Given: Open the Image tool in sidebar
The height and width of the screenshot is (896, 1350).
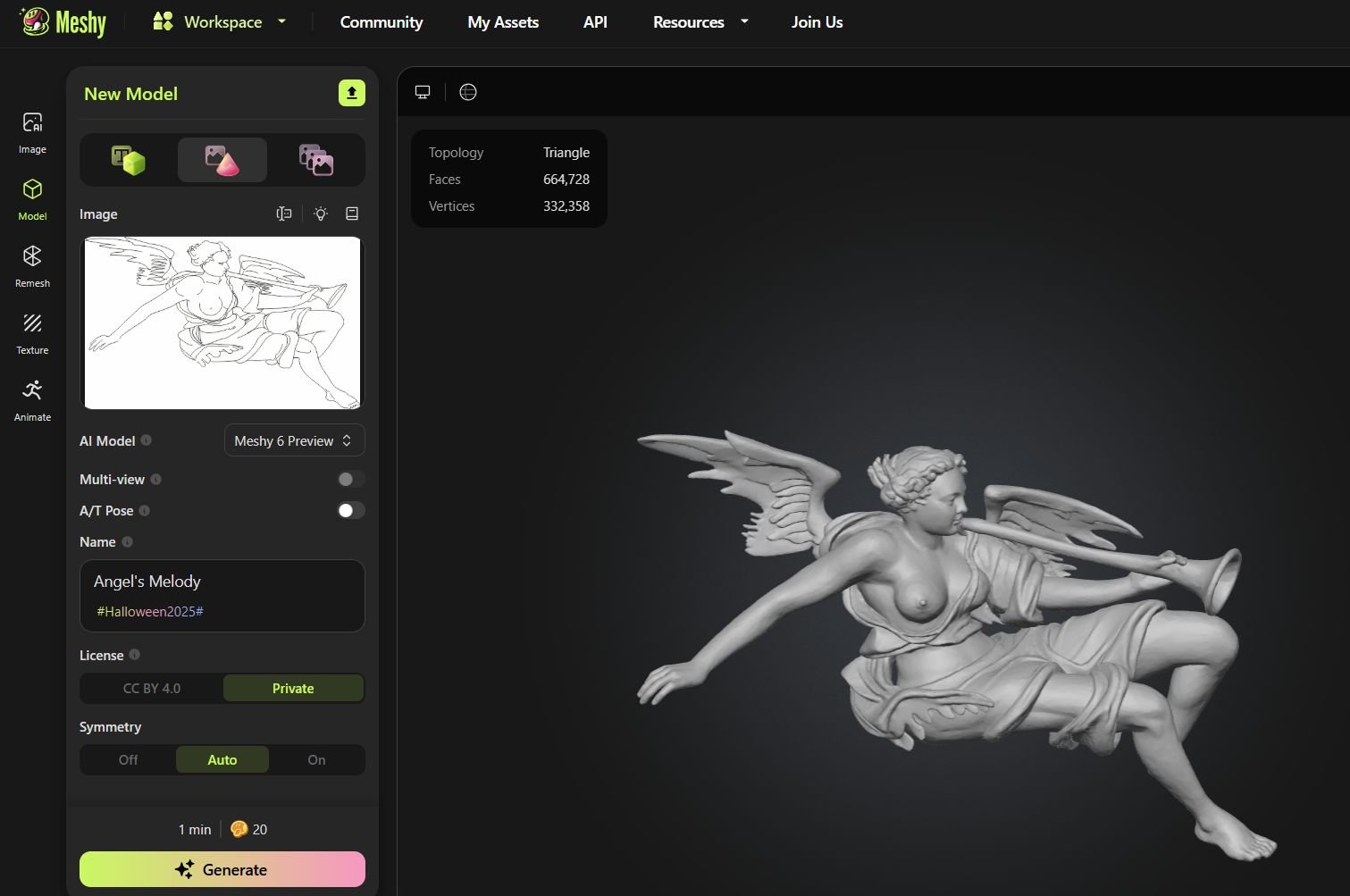Looking at the screenshot, I should point(32,131).
